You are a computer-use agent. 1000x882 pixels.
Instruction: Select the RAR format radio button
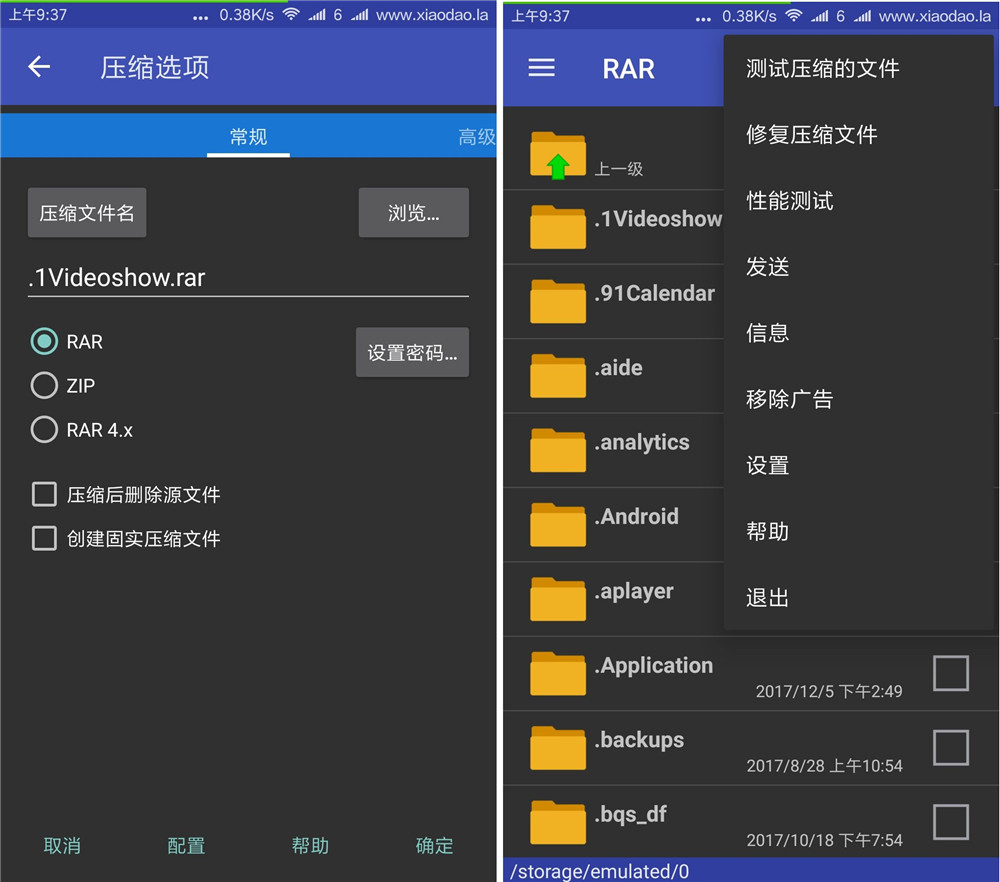(x=44, y=341)
